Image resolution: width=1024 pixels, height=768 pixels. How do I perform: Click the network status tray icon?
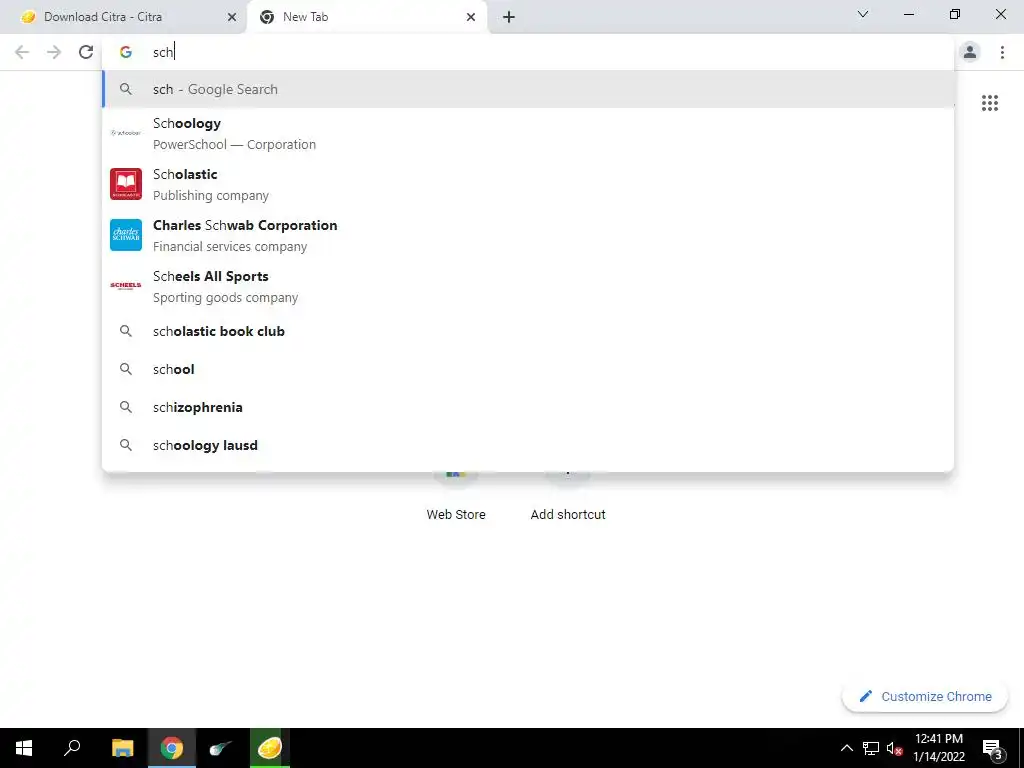(x=871, y=748)
